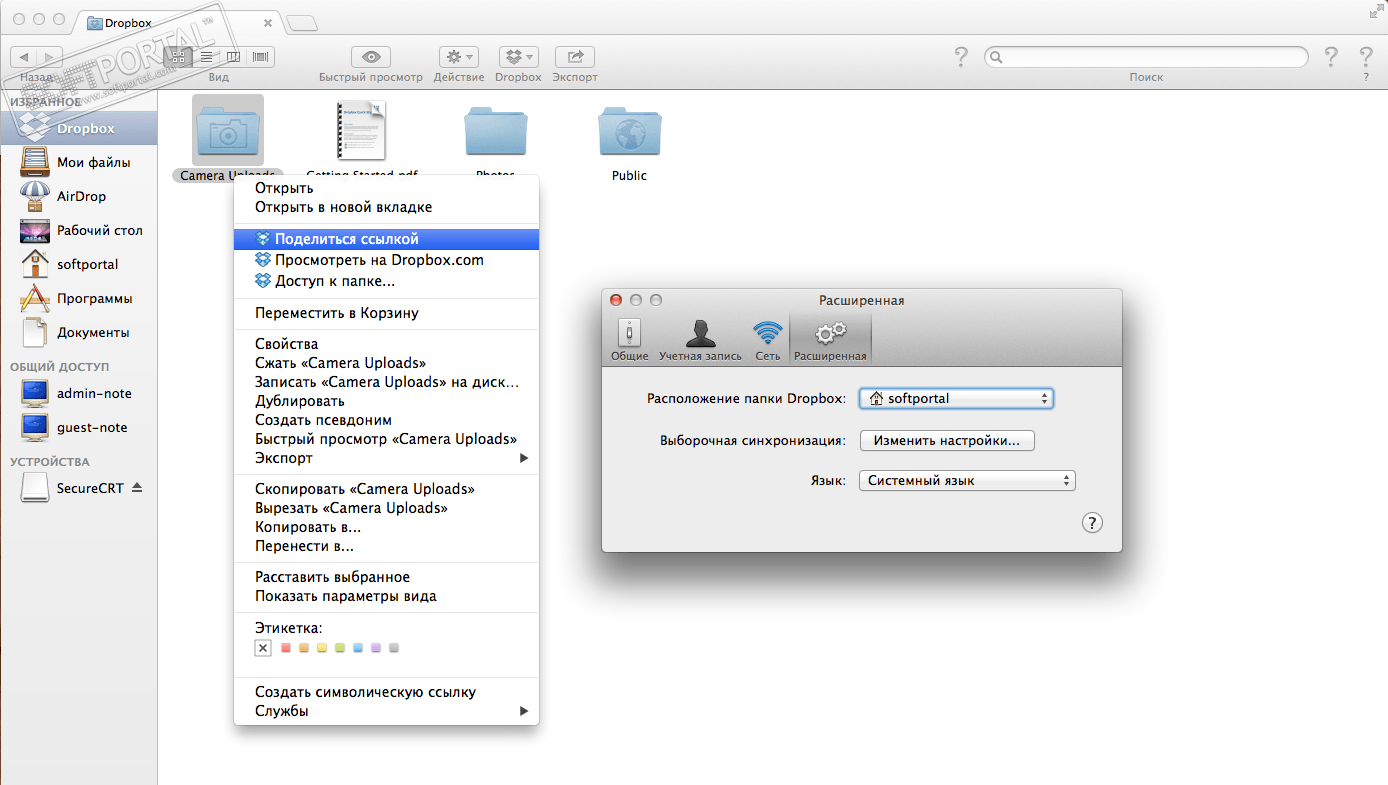Apply the green label color

coord(340,648)
